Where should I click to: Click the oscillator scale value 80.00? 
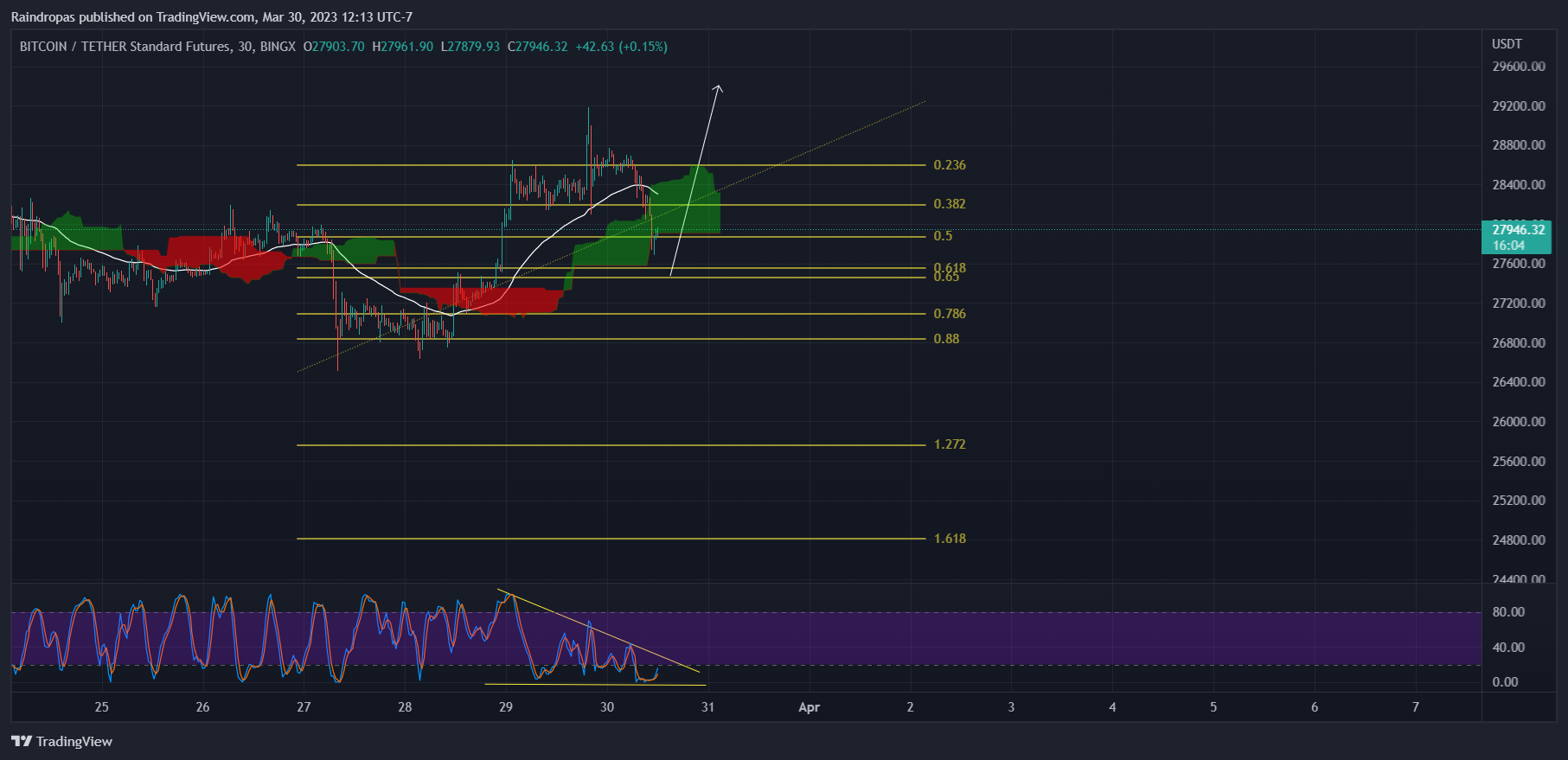[x=1508, y=612]
